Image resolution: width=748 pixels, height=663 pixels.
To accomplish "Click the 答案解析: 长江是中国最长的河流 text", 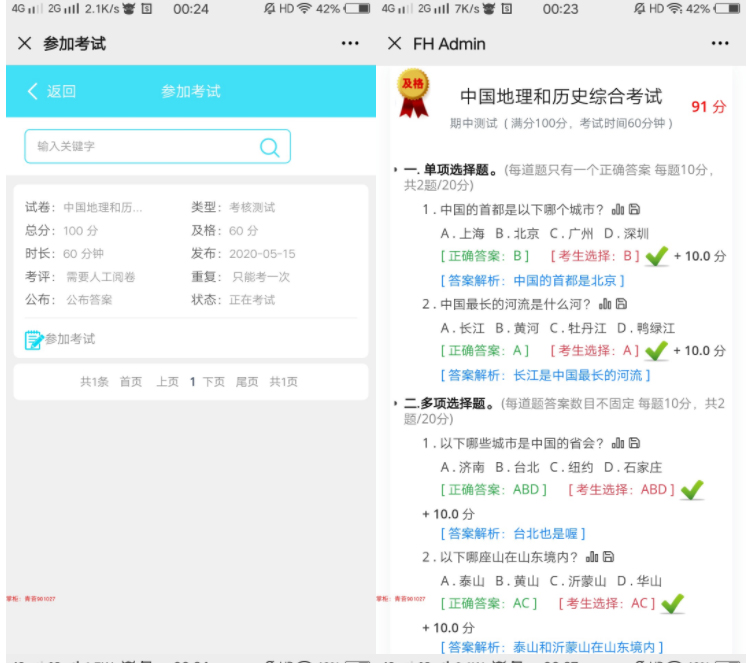I will [x=545, y=375].
